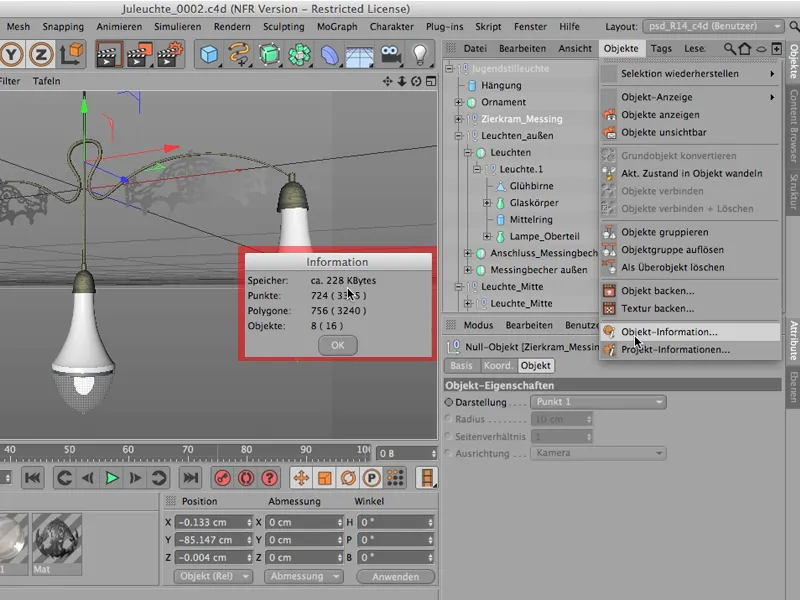
Task: Open the green array modeling objects icon
Action: tap(299, 54)
